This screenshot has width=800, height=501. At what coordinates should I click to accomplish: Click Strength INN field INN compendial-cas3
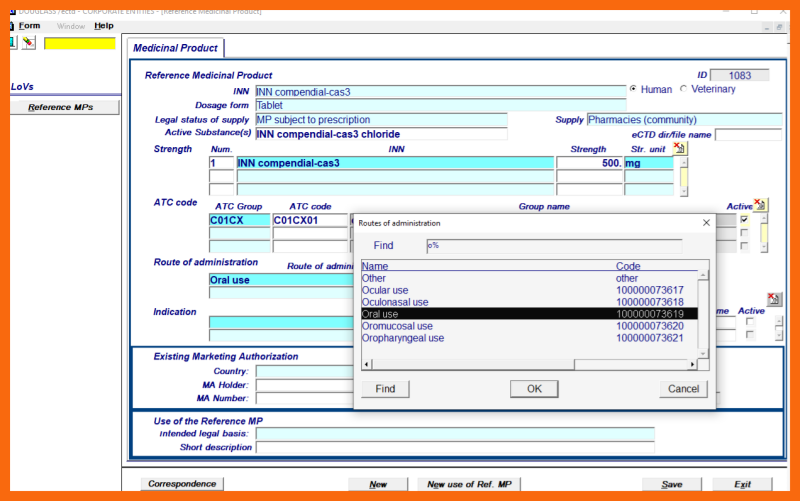[395, 163]
